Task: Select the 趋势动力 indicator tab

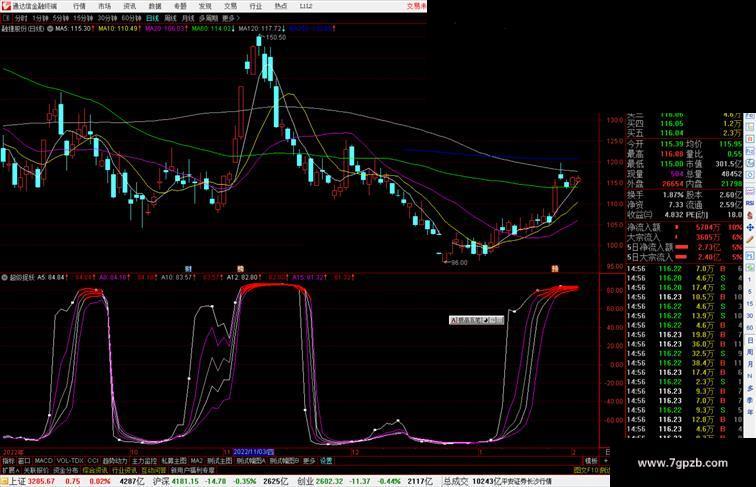Action: click(x=115, y=461)
